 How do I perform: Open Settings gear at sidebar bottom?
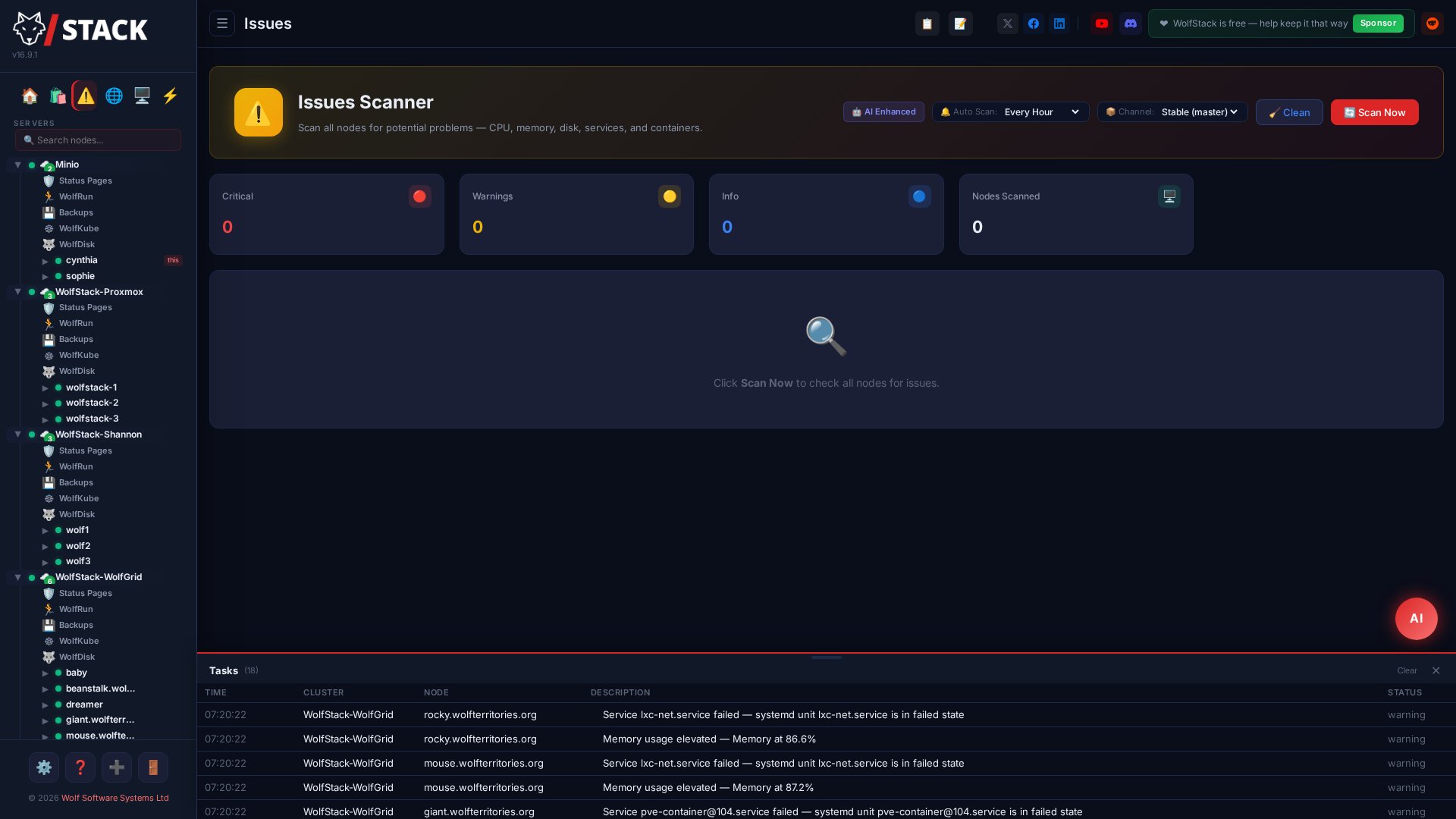pyautogui.click(x=44, y=767)
